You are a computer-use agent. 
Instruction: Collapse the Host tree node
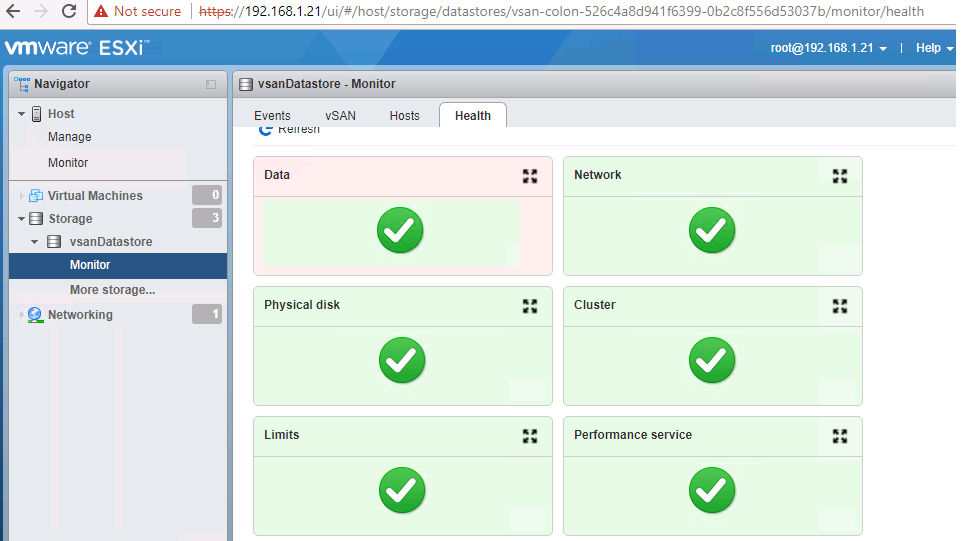(x=21, y=114)
